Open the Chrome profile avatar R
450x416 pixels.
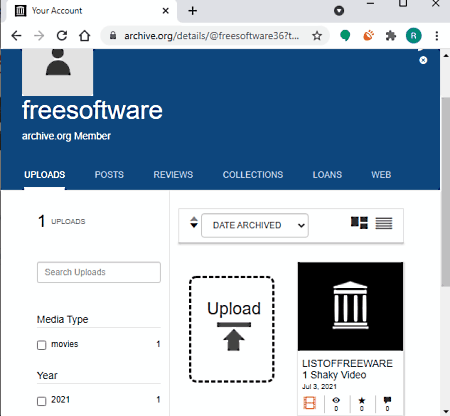click(413, 35)
